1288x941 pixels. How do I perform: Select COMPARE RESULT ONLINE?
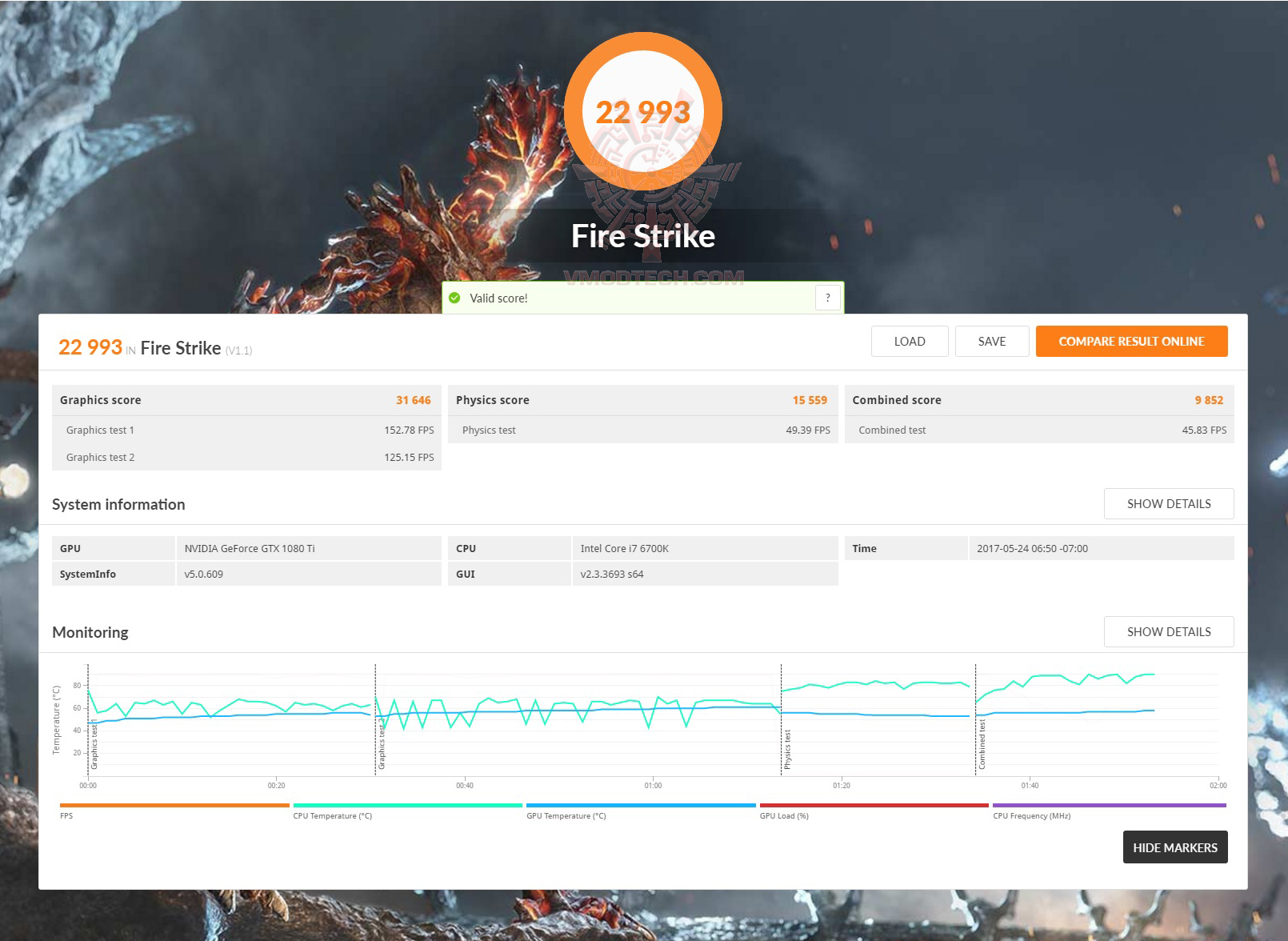(x=1131, y=341)
